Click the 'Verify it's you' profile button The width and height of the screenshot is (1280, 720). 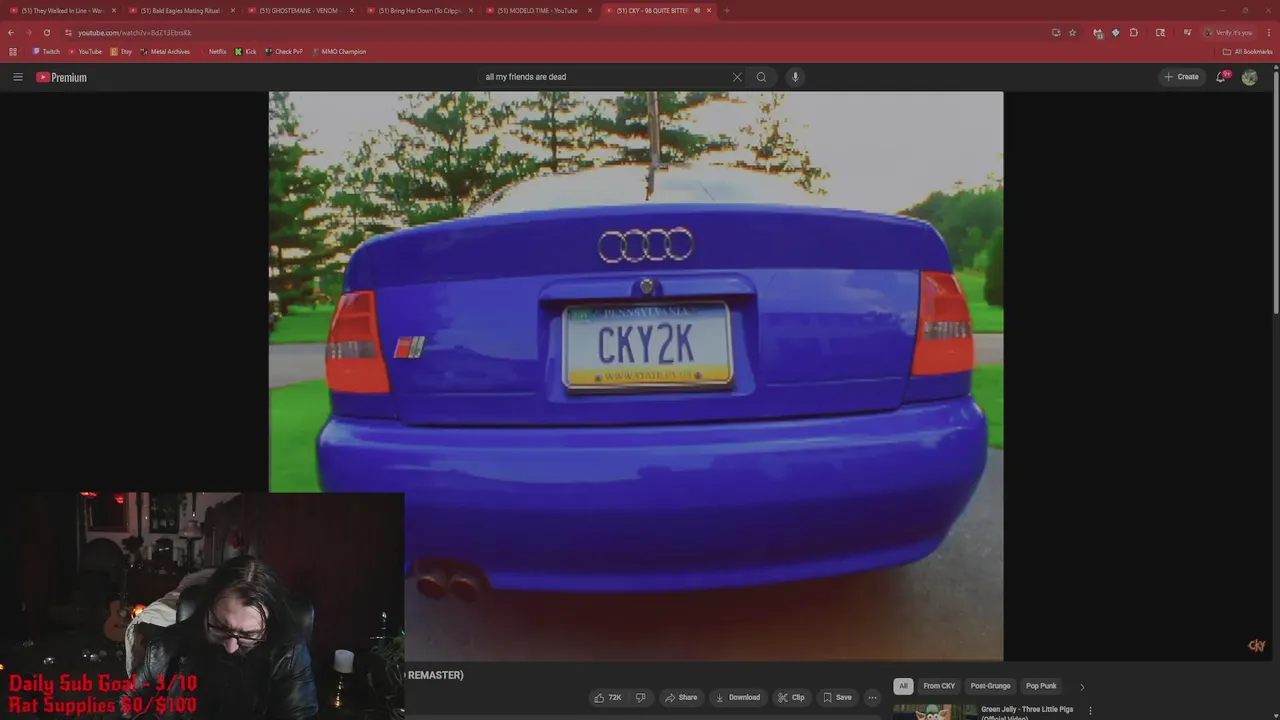point(1229,32)
